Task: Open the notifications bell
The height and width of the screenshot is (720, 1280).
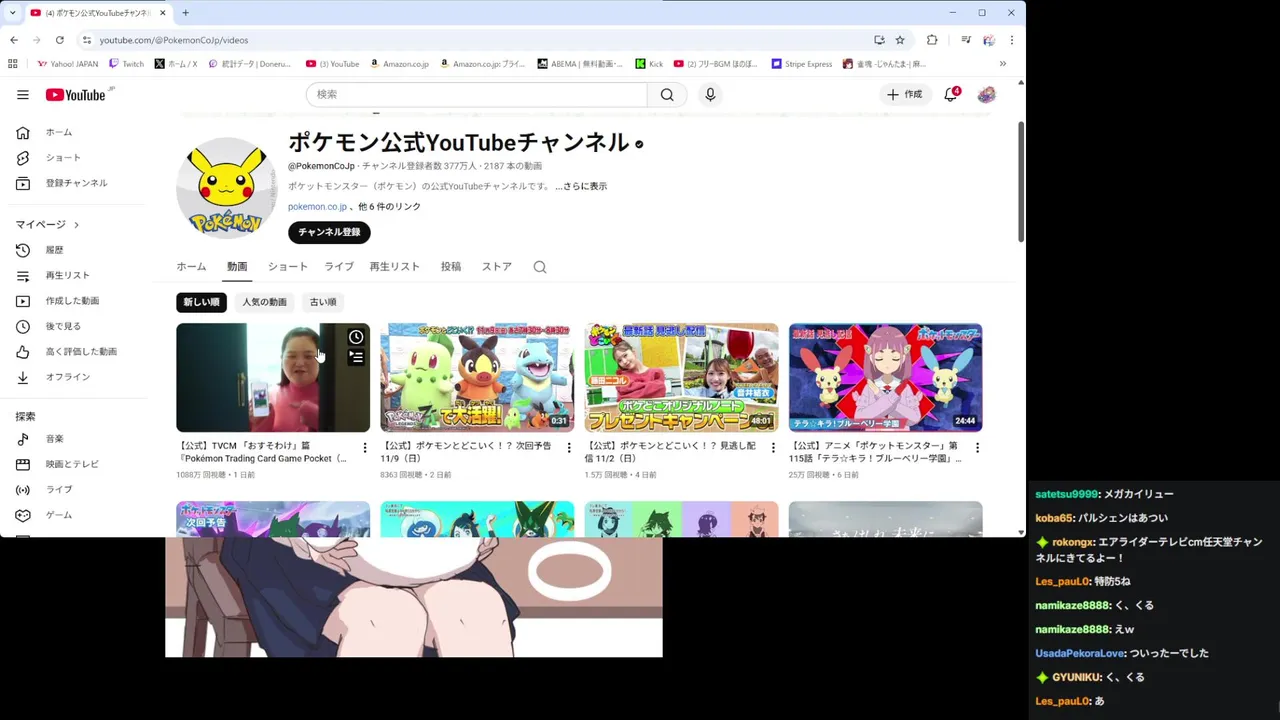Action: point(951,94)
